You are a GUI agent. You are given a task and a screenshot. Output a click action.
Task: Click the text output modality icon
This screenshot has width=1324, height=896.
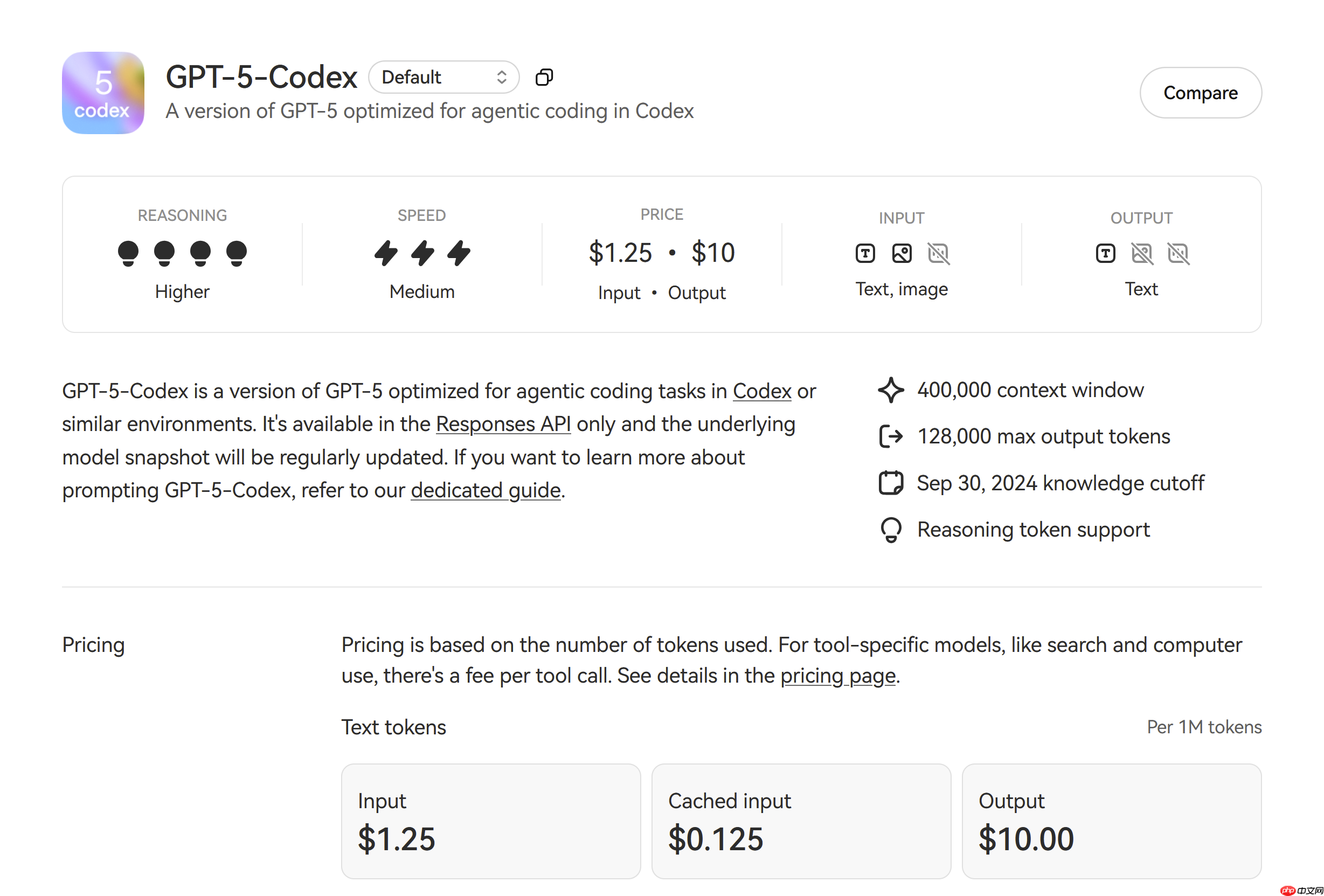(1105, 253)
